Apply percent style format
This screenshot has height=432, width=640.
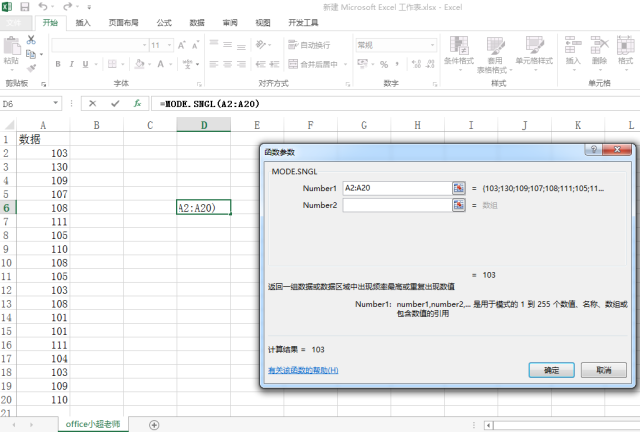[x=384, y=64]
